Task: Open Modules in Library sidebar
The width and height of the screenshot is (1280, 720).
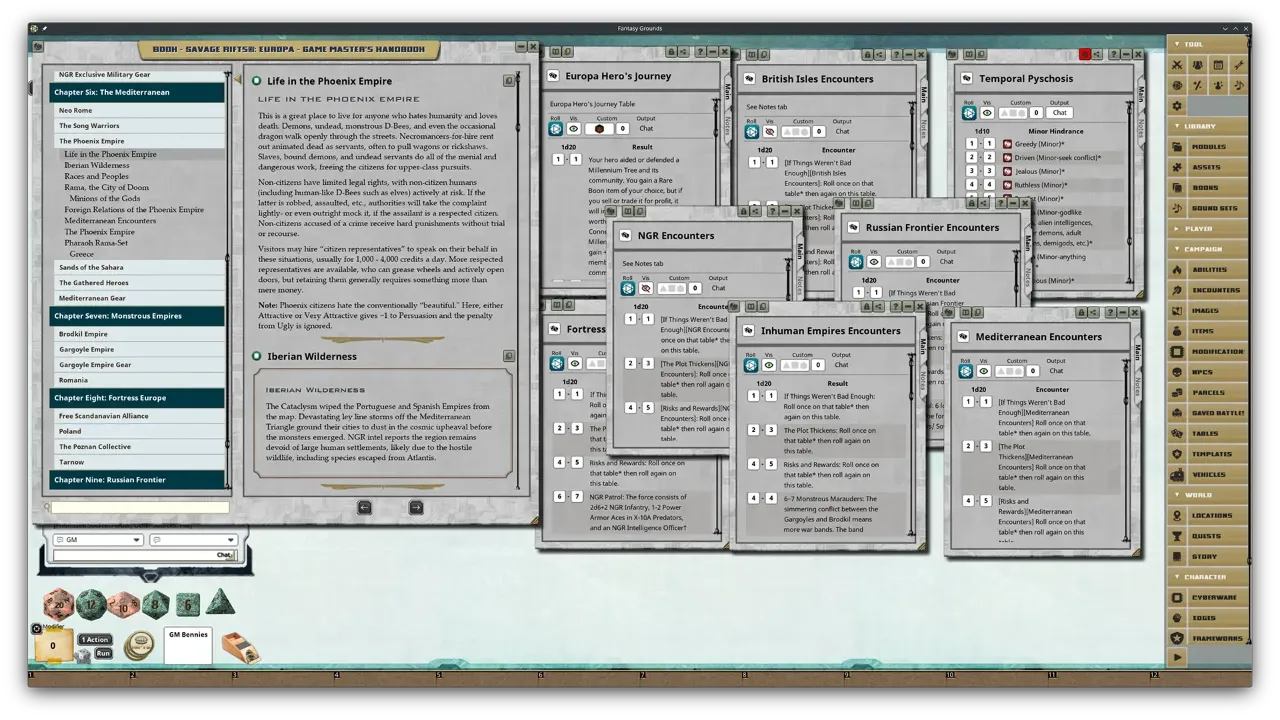Action: 1208,147
